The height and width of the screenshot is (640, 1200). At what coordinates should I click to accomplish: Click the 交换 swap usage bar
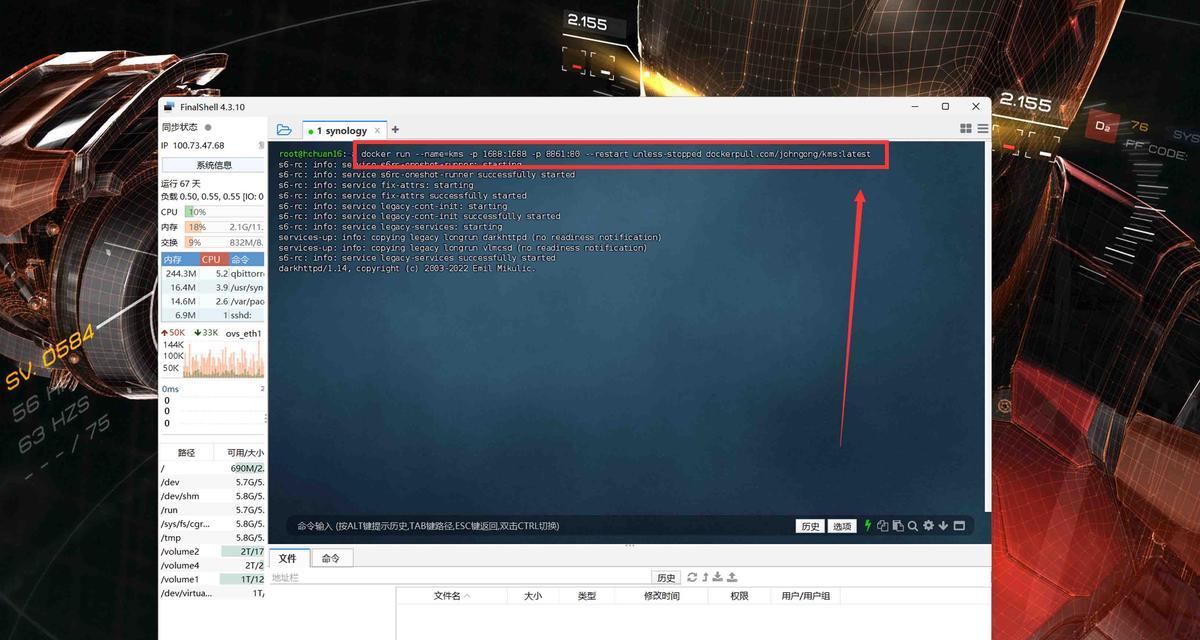[x=225, y=242]
